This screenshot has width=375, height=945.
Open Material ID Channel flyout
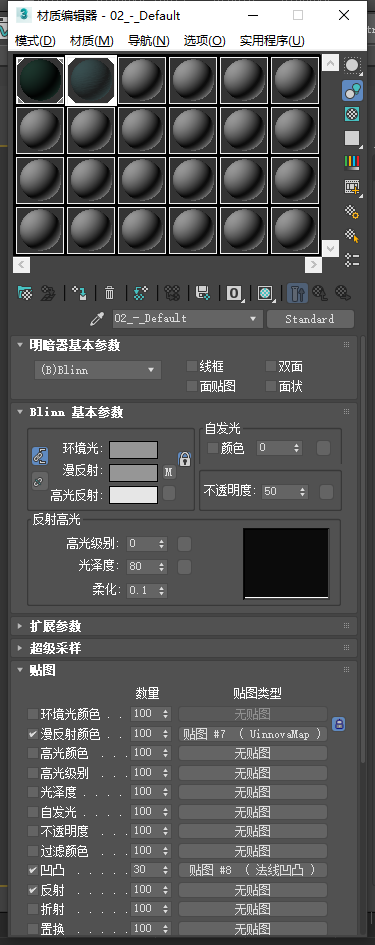coord(234,293)
